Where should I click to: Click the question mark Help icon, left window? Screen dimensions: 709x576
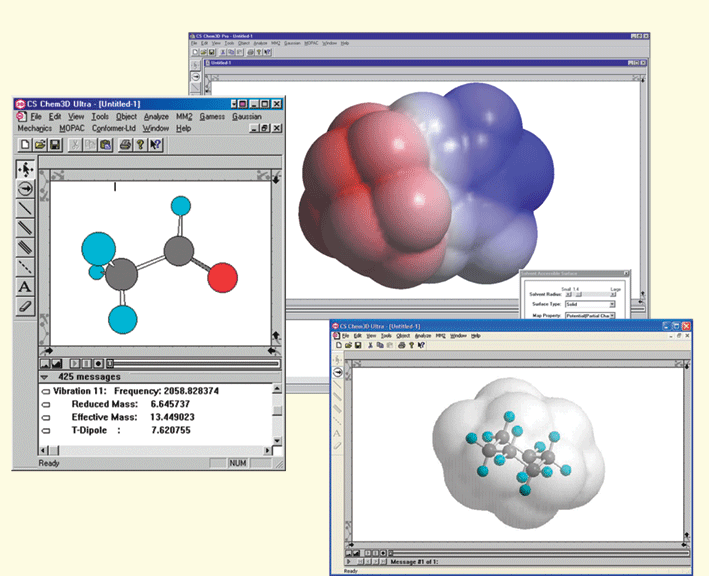click(140, 145)
